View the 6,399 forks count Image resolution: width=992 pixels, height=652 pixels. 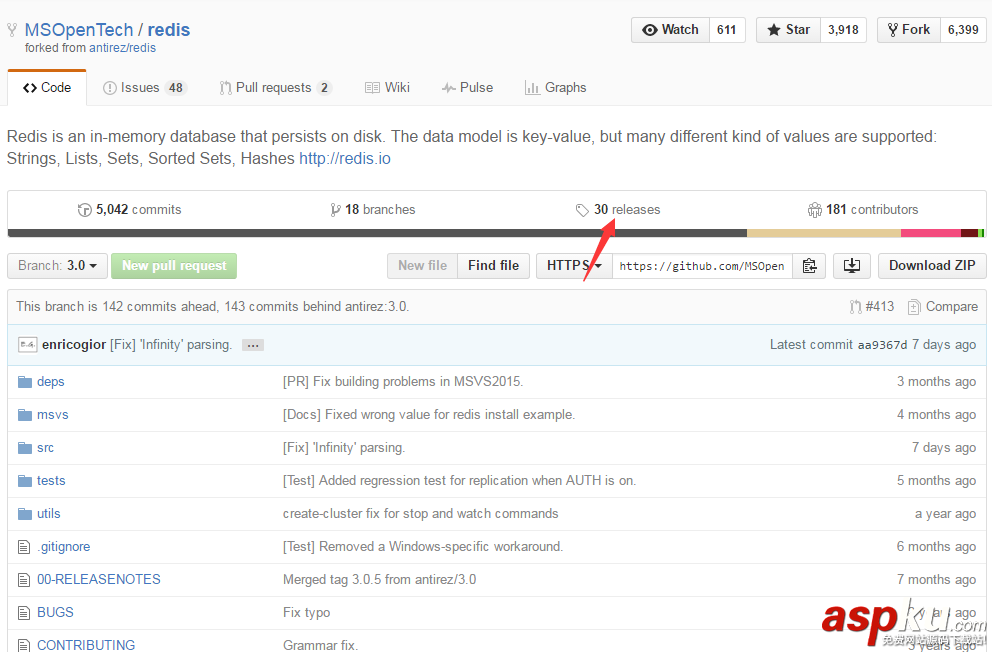tap(963, 30)
